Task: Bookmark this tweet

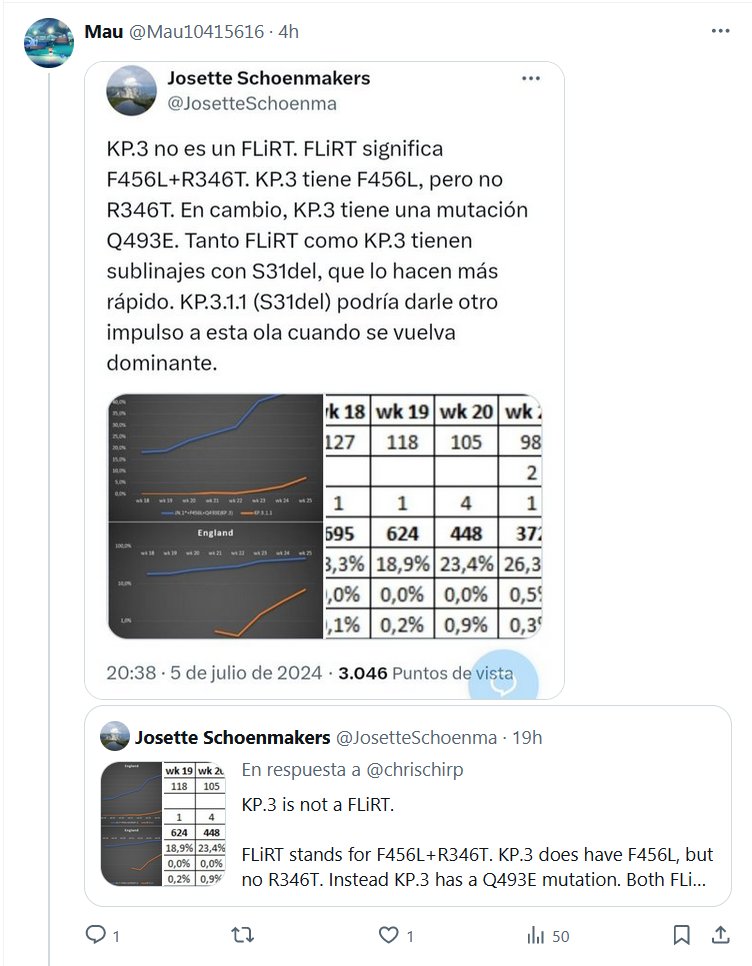Action: (x=681, y=935)
